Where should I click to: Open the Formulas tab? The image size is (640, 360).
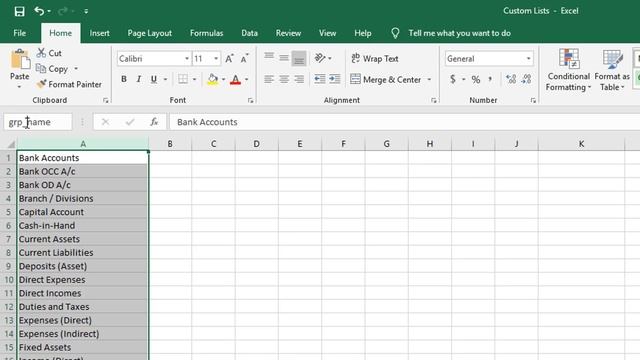point(207,33)
